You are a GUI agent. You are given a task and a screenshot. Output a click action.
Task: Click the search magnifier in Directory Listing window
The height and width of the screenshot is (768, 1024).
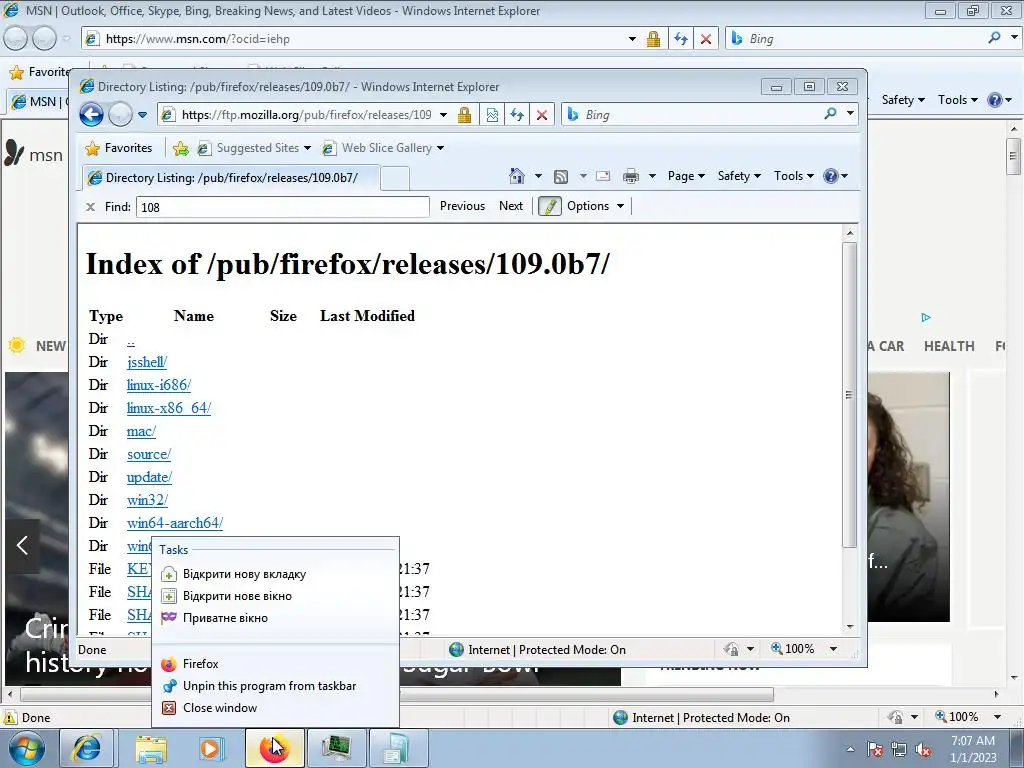pos(830,114)
